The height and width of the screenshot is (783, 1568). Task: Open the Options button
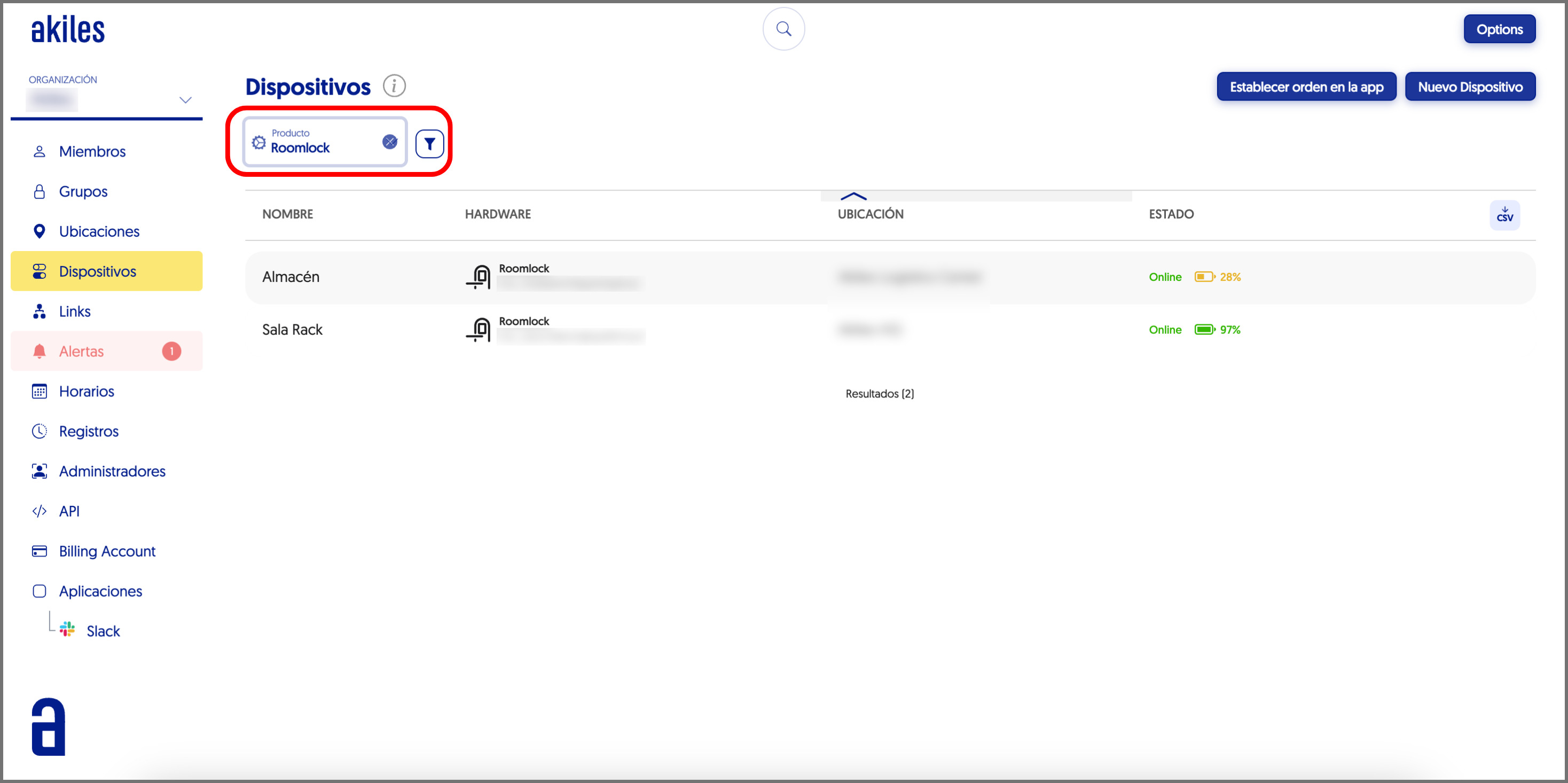(1499, 29)
